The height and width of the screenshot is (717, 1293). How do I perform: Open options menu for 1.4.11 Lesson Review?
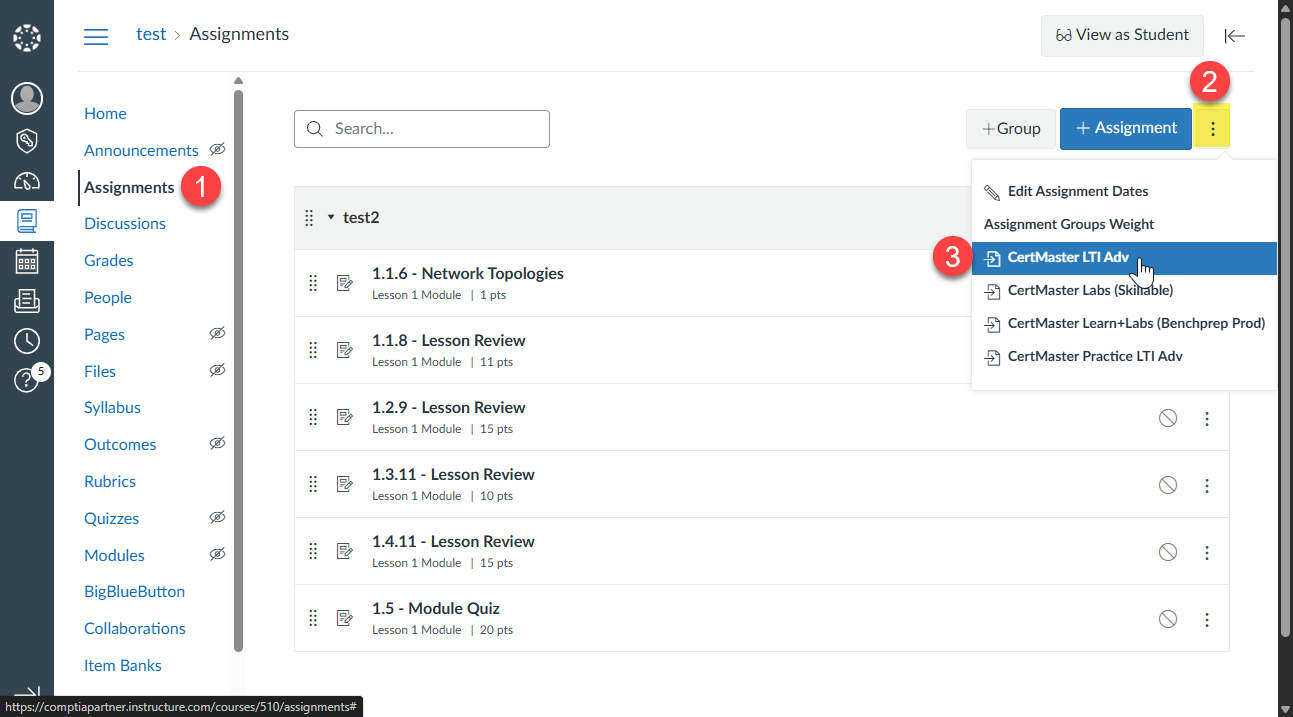click(1207, 552)
